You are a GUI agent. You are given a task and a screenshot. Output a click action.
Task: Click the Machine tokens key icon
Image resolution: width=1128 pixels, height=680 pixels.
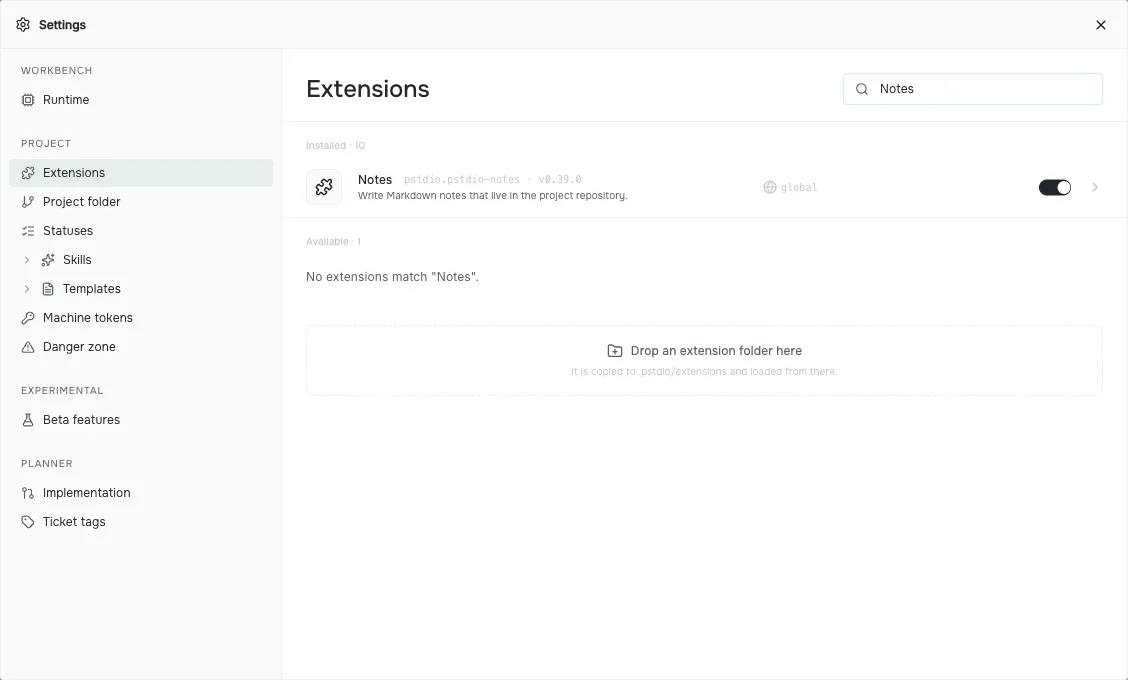28,317
